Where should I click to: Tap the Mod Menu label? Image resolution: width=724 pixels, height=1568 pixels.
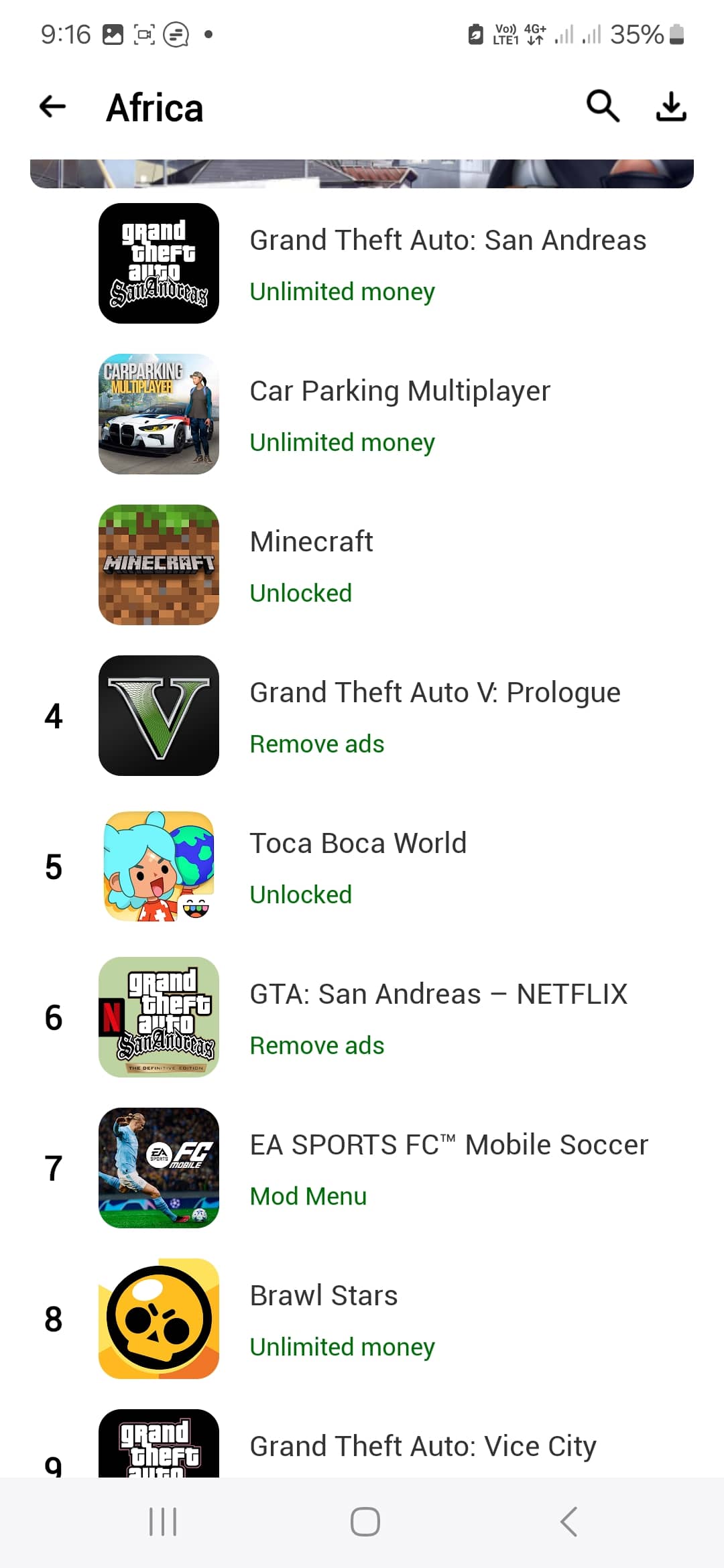pyautogui.click(x=308, y=1196)
